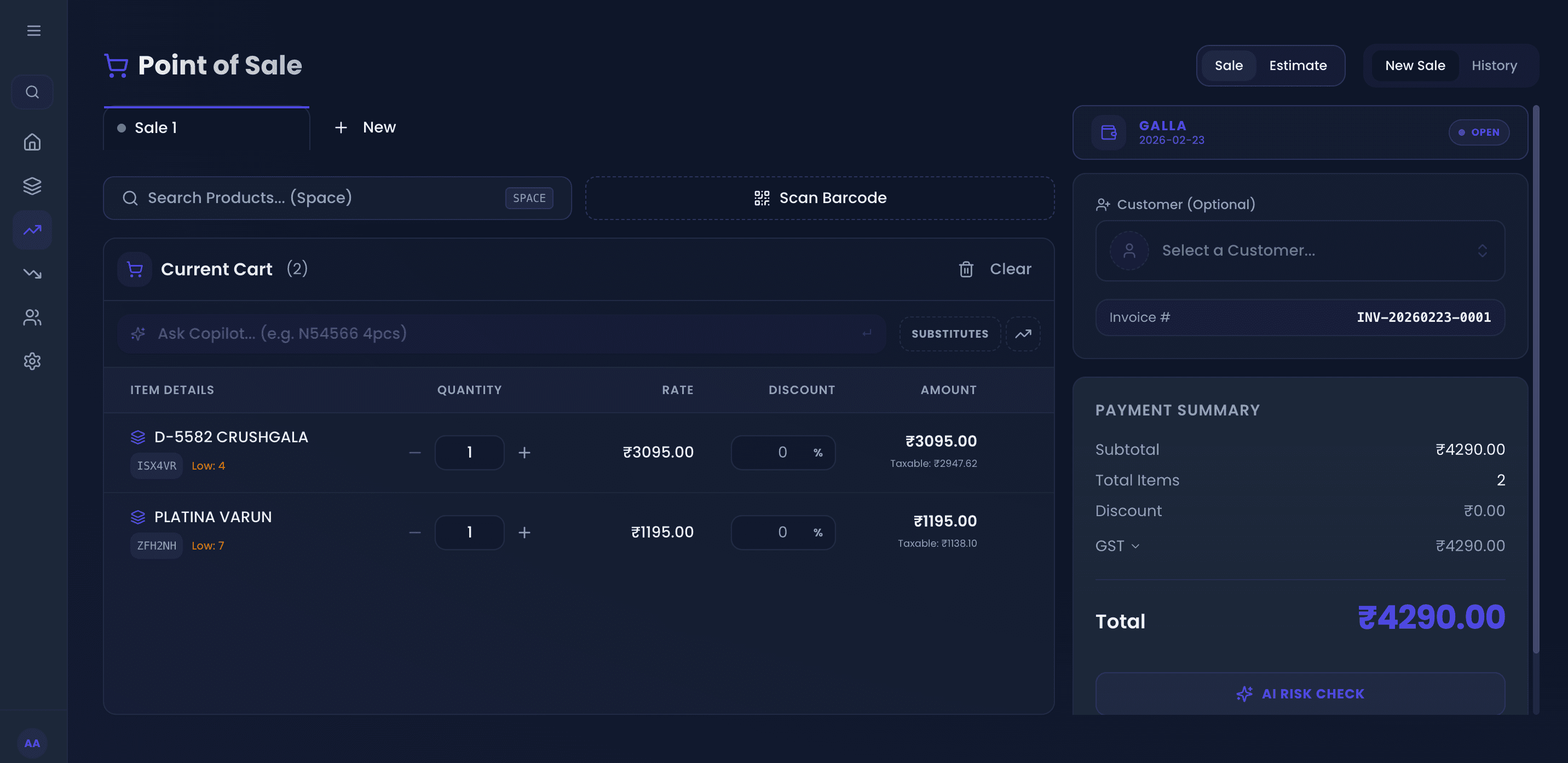1568x763 pixels.
Task: Switch mode to Estimate
Action: pos(1298,65)
